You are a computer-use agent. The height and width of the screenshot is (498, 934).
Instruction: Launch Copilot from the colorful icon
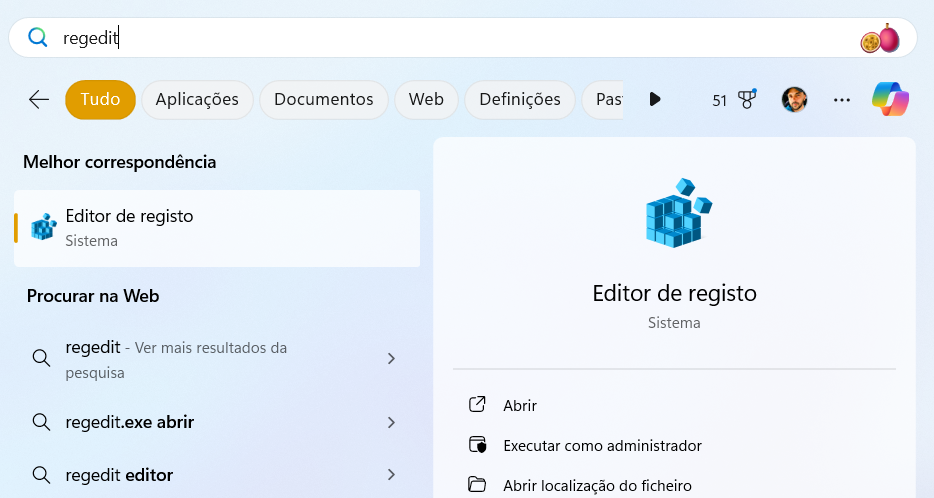pos(890,99)
